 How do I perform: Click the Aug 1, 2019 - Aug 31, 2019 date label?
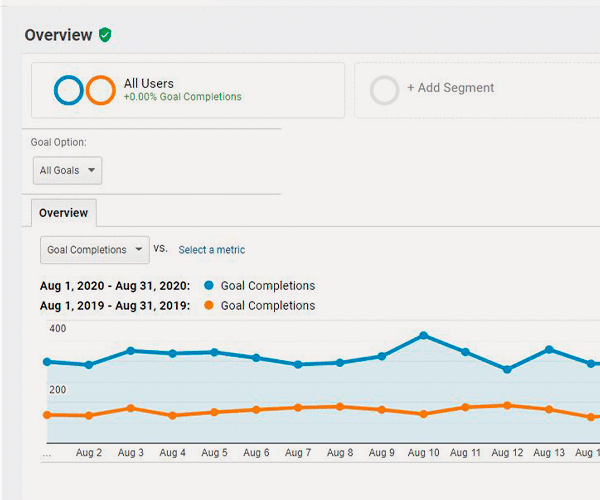coord(115,306)
